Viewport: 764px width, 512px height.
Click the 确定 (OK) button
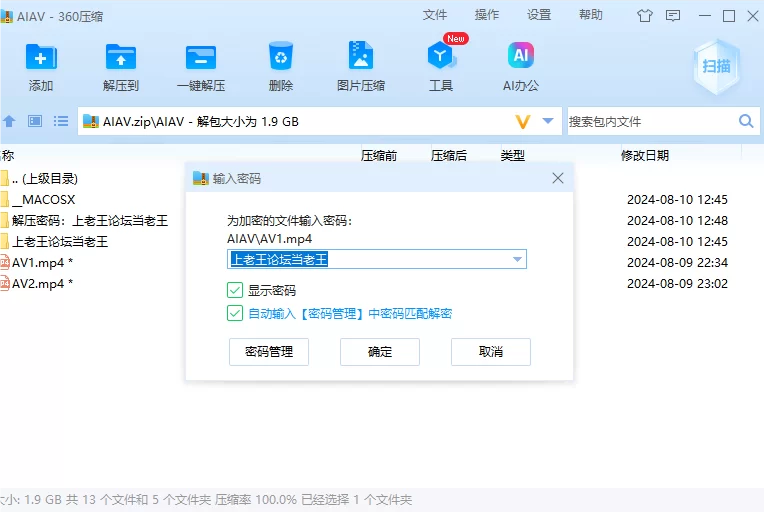pyautogui.click(x=380, y=352)
